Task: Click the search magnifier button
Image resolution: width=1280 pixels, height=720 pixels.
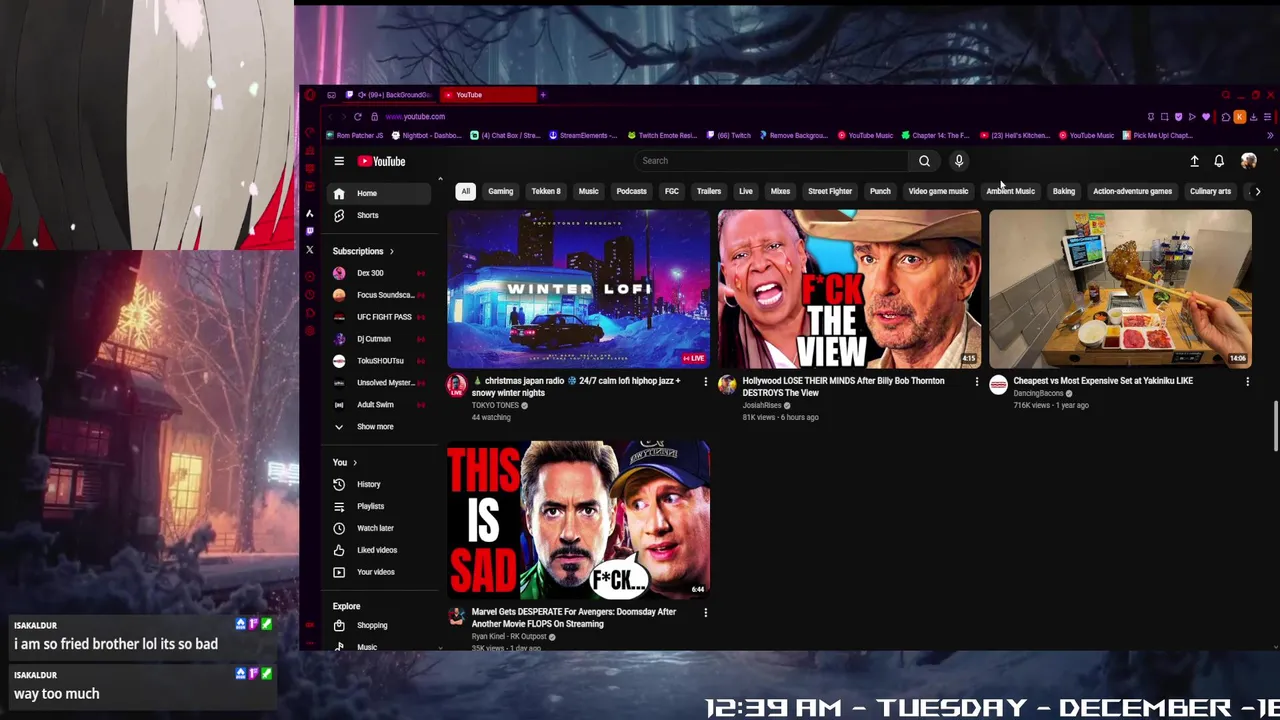Action: (x=924, y=161)
